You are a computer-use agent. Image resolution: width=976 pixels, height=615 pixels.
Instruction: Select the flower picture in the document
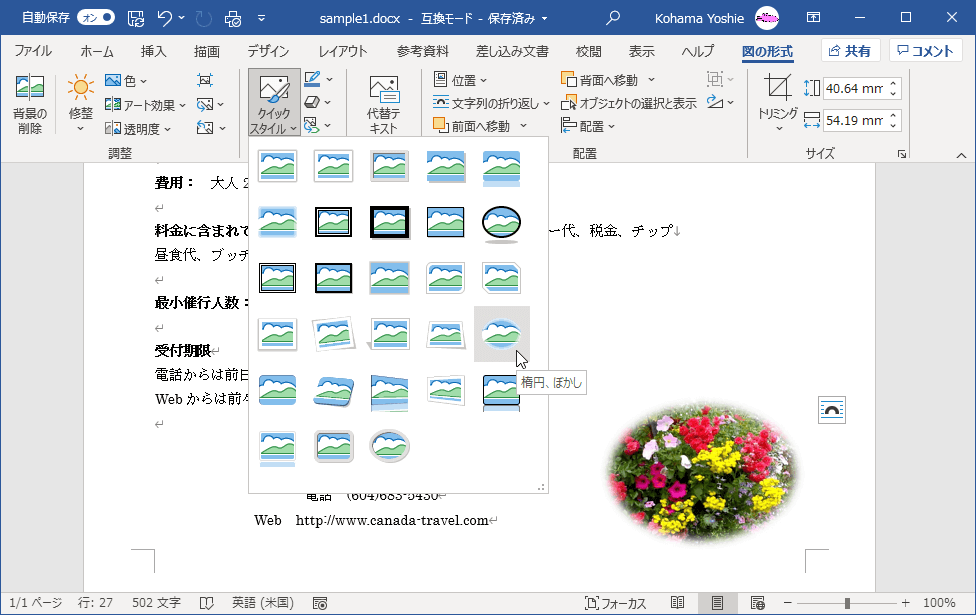[703, 472]
